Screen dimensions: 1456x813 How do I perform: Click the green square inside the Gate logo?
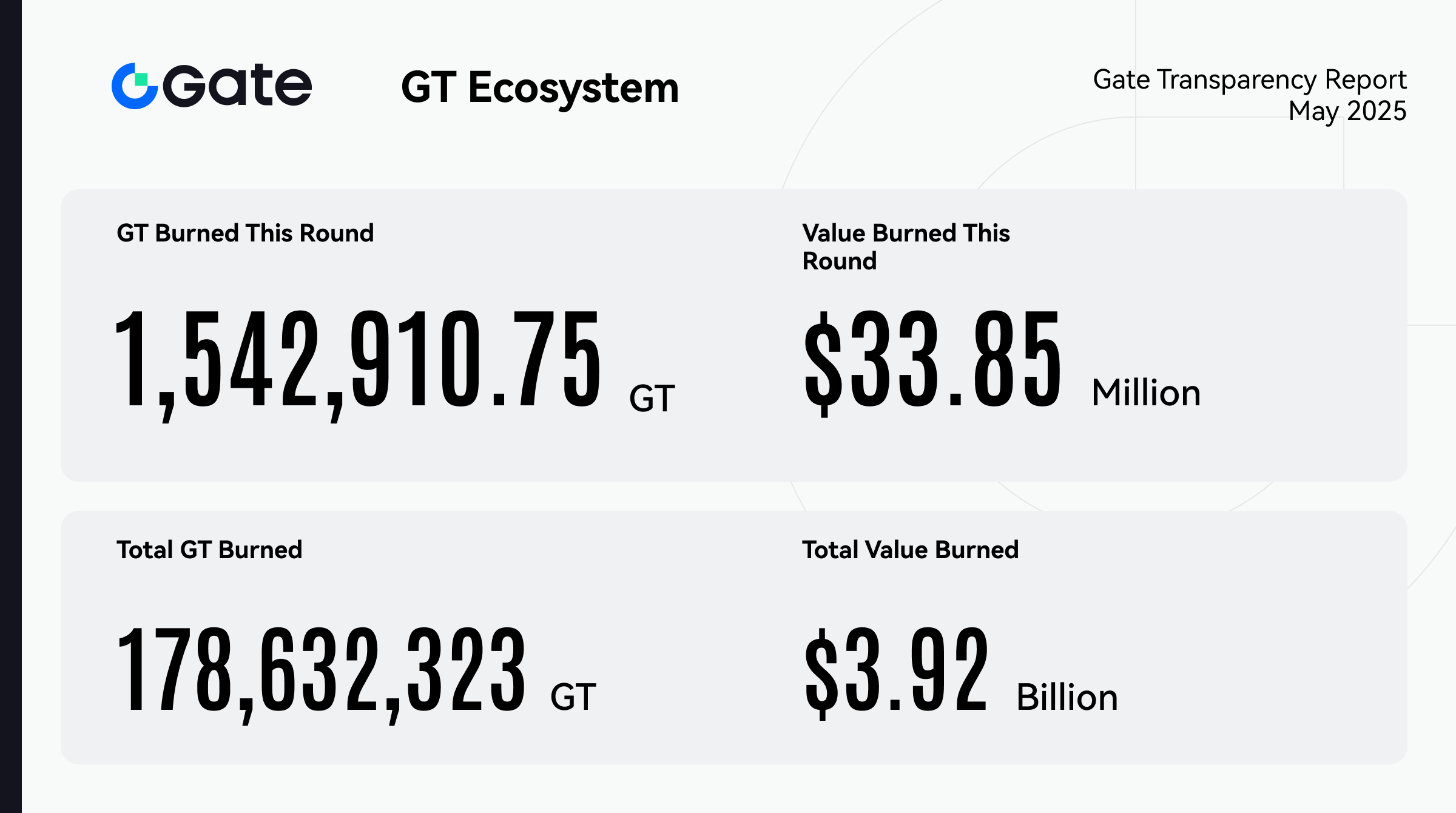141,79
